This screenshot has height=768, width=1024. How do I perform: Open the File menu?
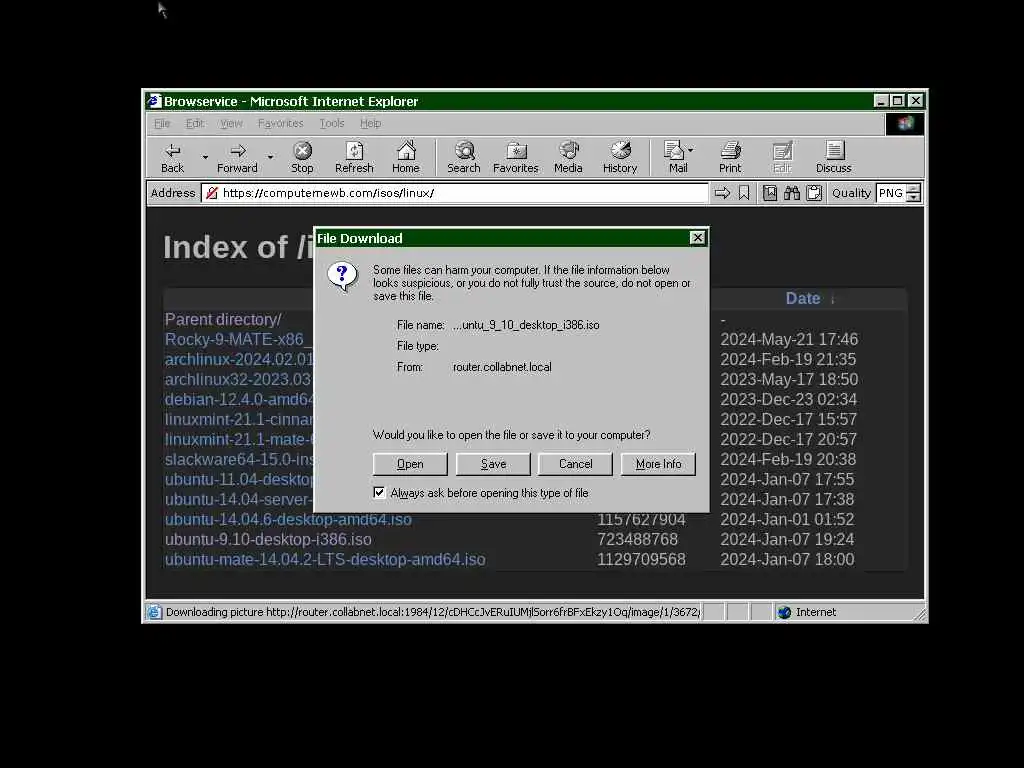click(x=162, y=123)
